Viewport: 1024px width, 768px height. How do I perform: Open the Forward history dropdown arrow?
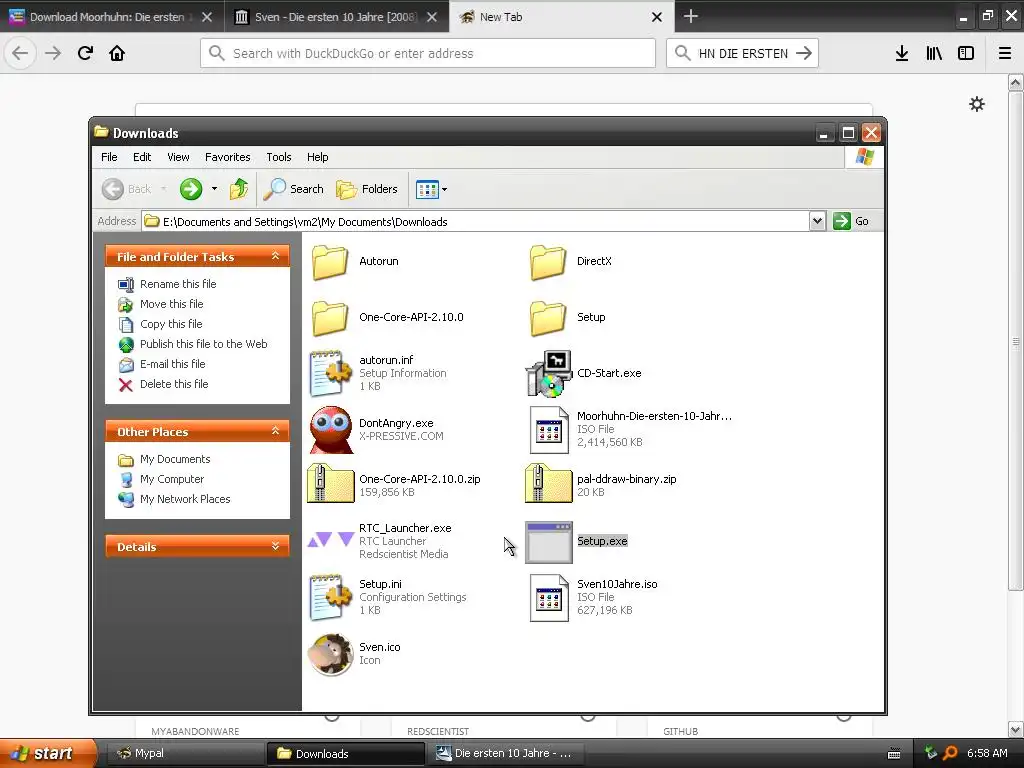[214, 189]
